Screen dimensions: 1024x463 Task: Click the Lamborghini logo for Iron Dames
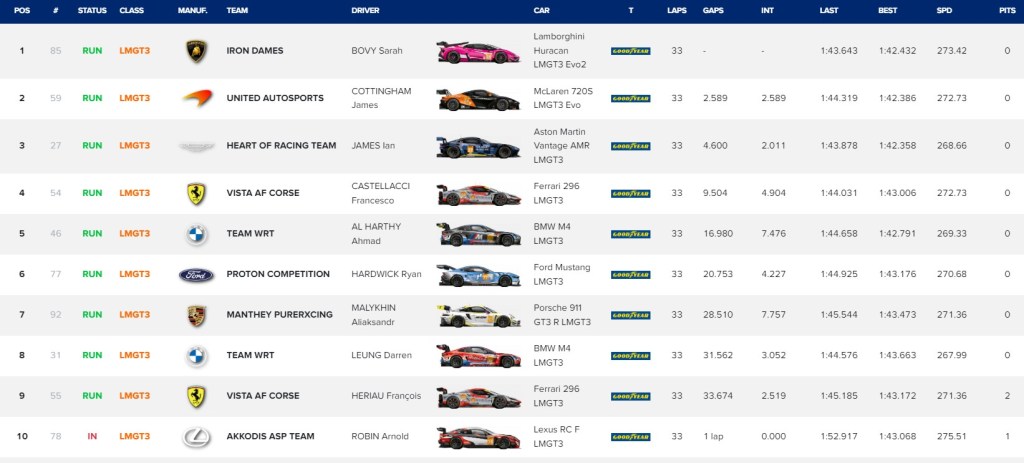tap(197, 51)
